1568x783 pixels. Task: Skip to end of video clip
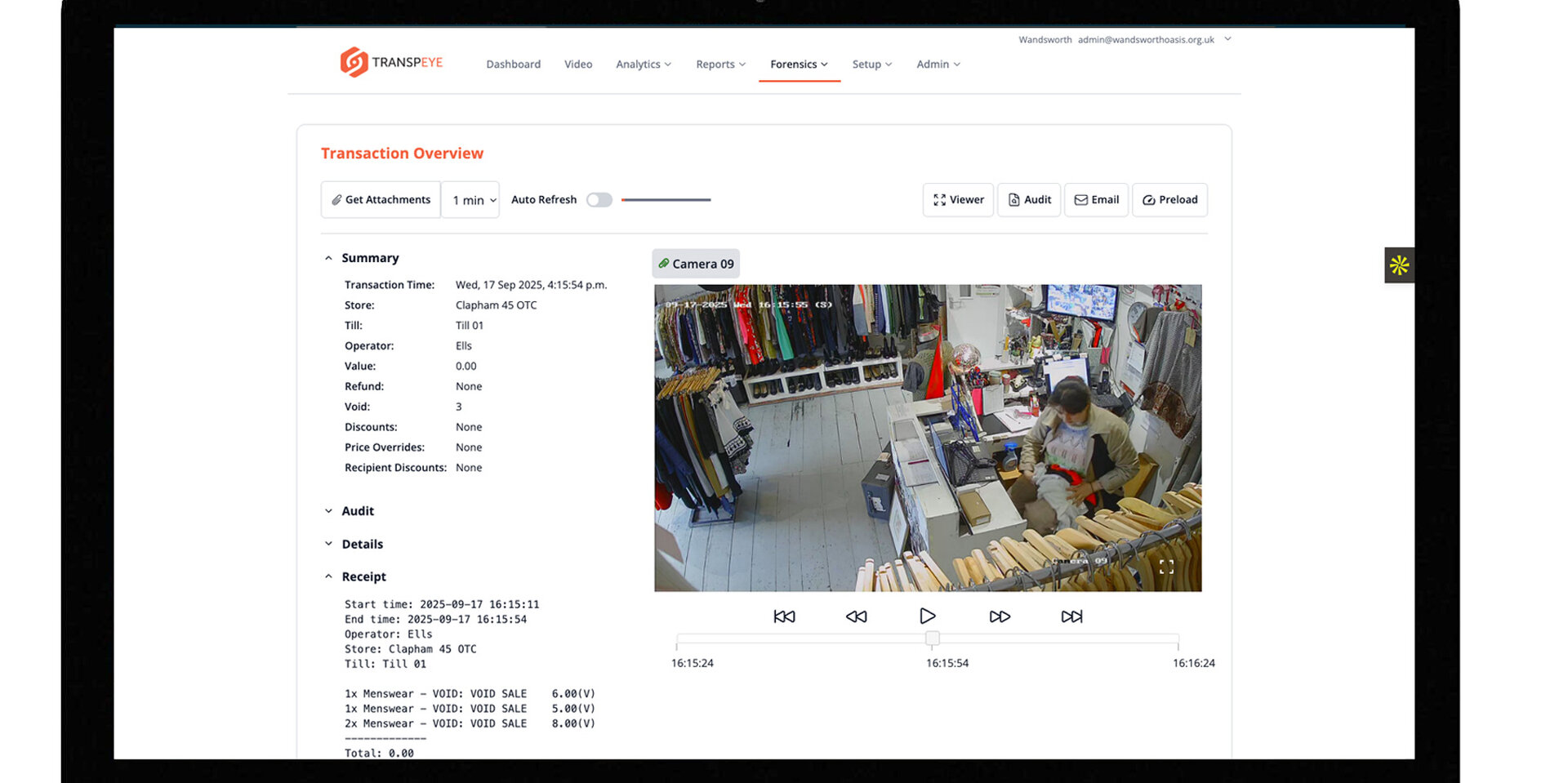[1071, 616]
